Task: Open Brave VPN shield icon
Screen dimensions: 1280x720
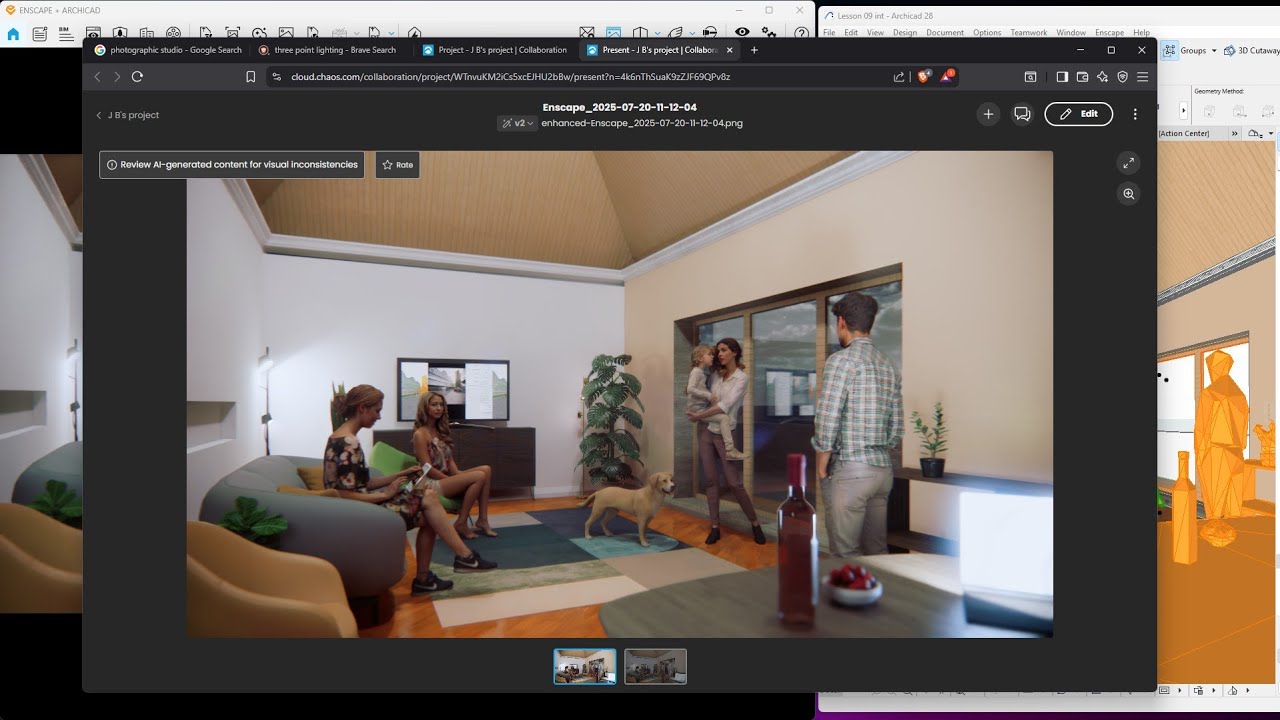Action: pos(1122,76)
